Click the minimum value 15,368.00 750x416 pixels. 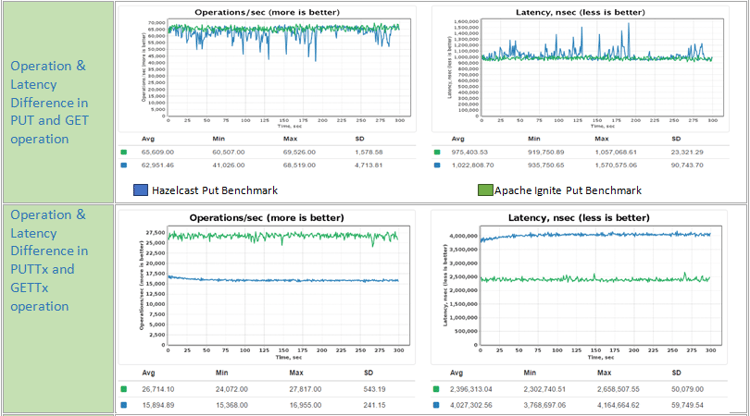click(232, 405)
